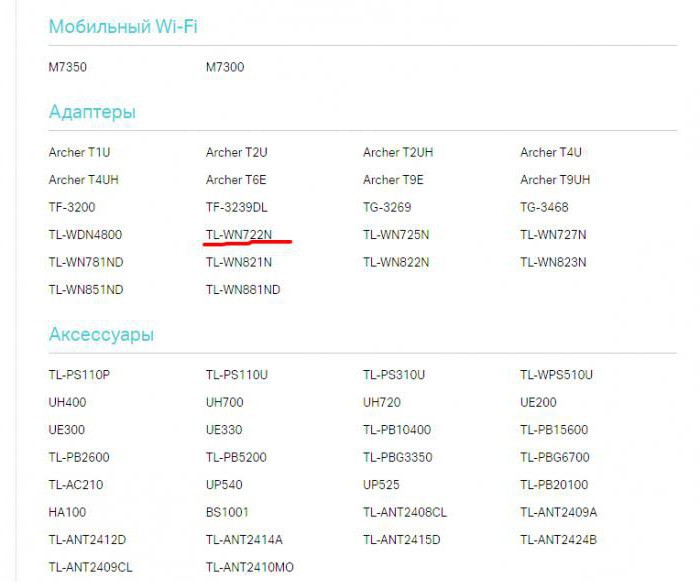
Task: Click the UP540 charger link
Action: point(224,485)
